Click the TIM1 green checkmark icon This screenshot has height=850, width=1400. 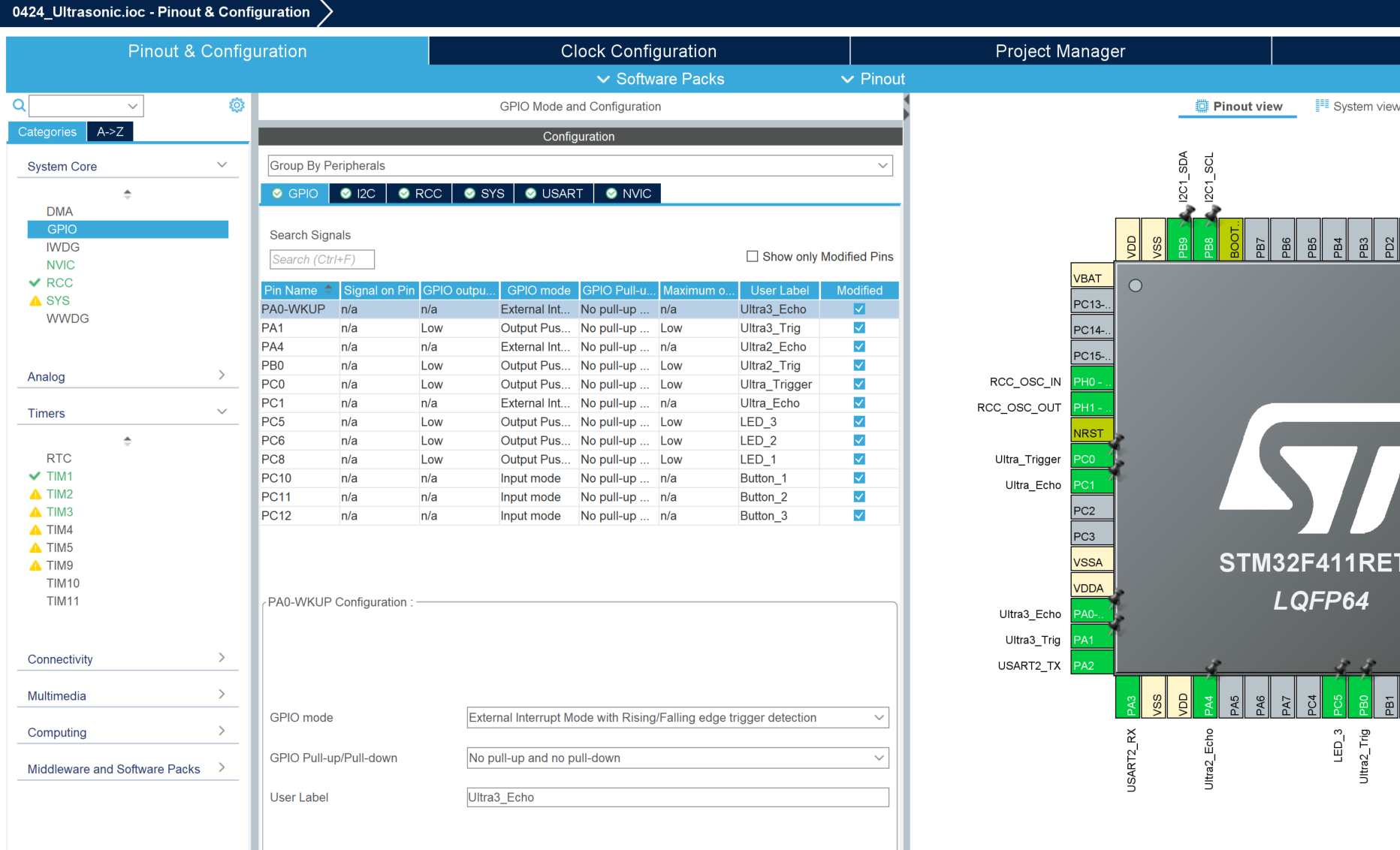35,476
